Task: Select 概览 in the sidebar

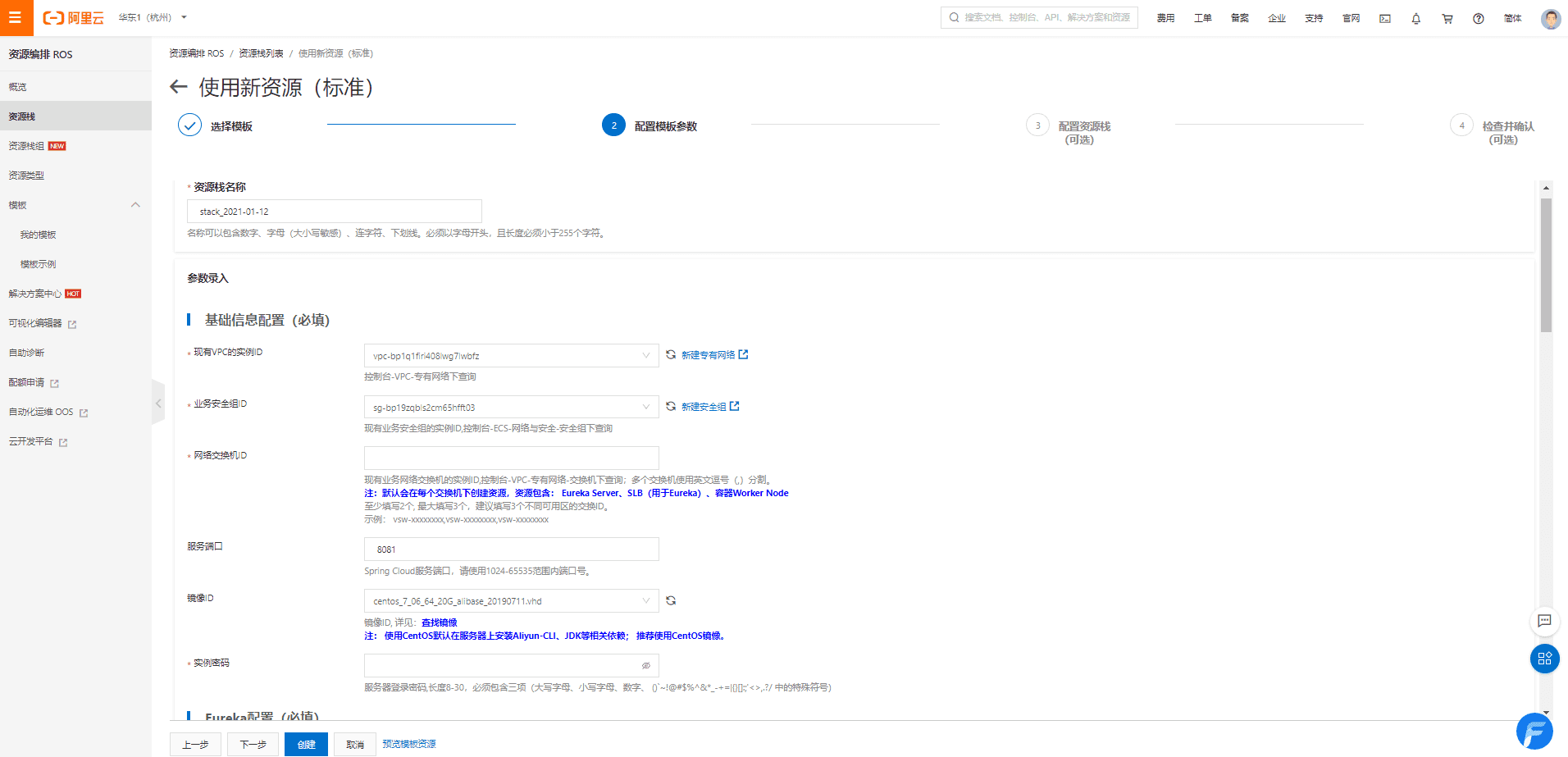Action: pyautogui.click(x=75, y=87)
